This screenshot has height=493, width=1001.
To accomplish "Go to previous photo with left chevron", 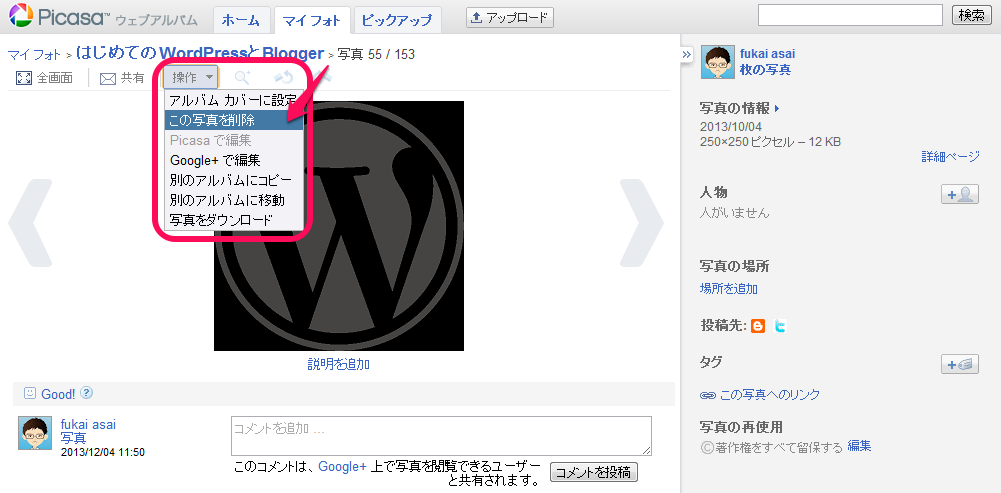I will tap(30, 222).
